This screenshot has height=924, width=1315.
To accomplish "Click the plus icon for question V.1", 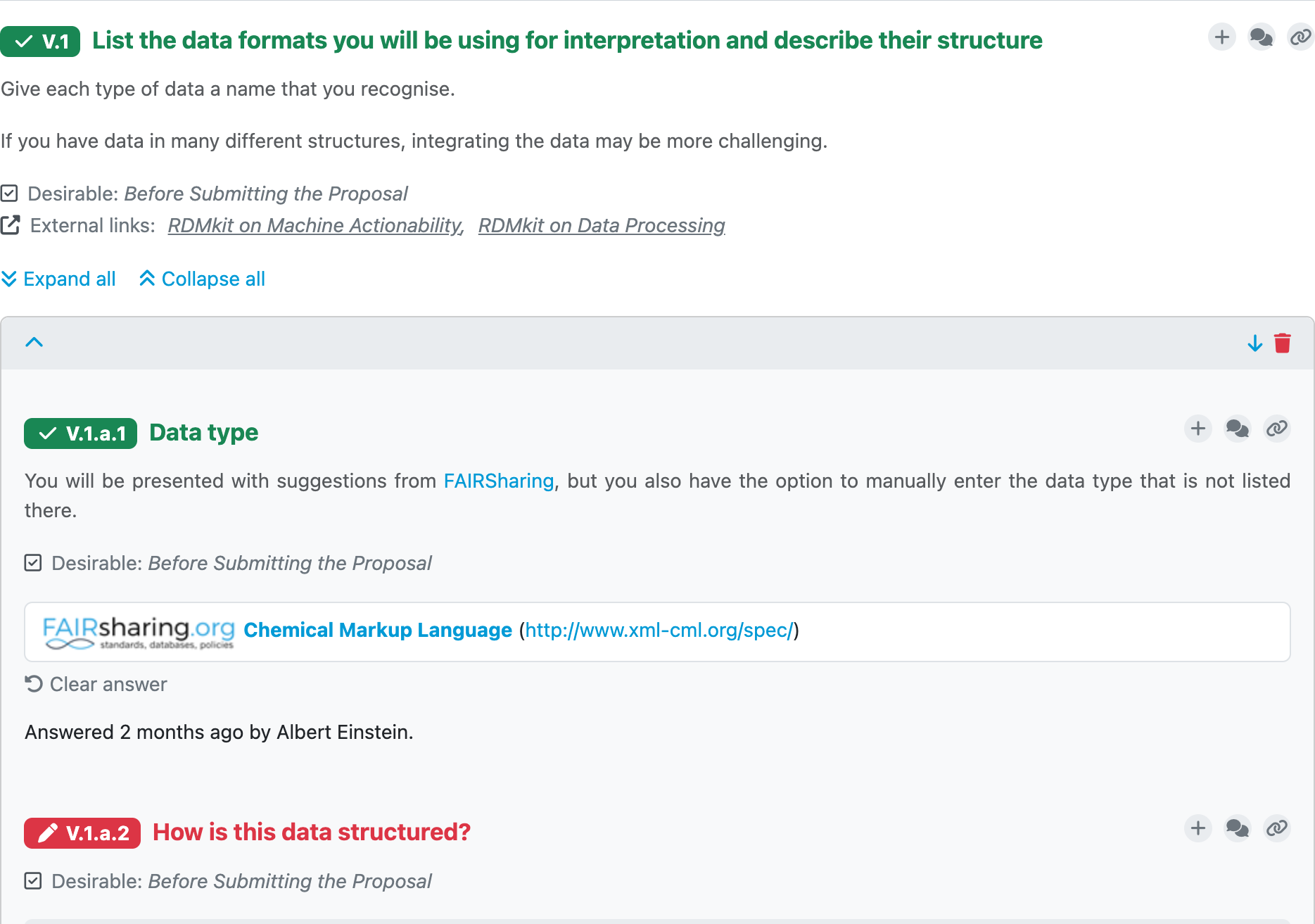I will 1222,37.
